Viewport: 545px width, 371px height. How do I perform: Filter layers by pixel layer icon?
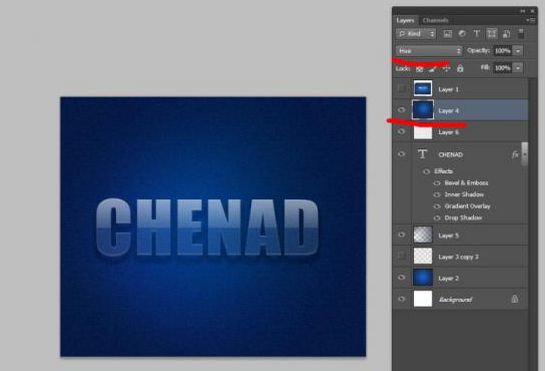[448, 34]
